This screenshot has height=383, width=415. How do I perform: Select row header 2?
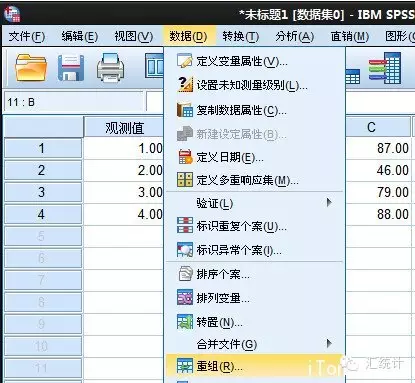pos(42,170)
